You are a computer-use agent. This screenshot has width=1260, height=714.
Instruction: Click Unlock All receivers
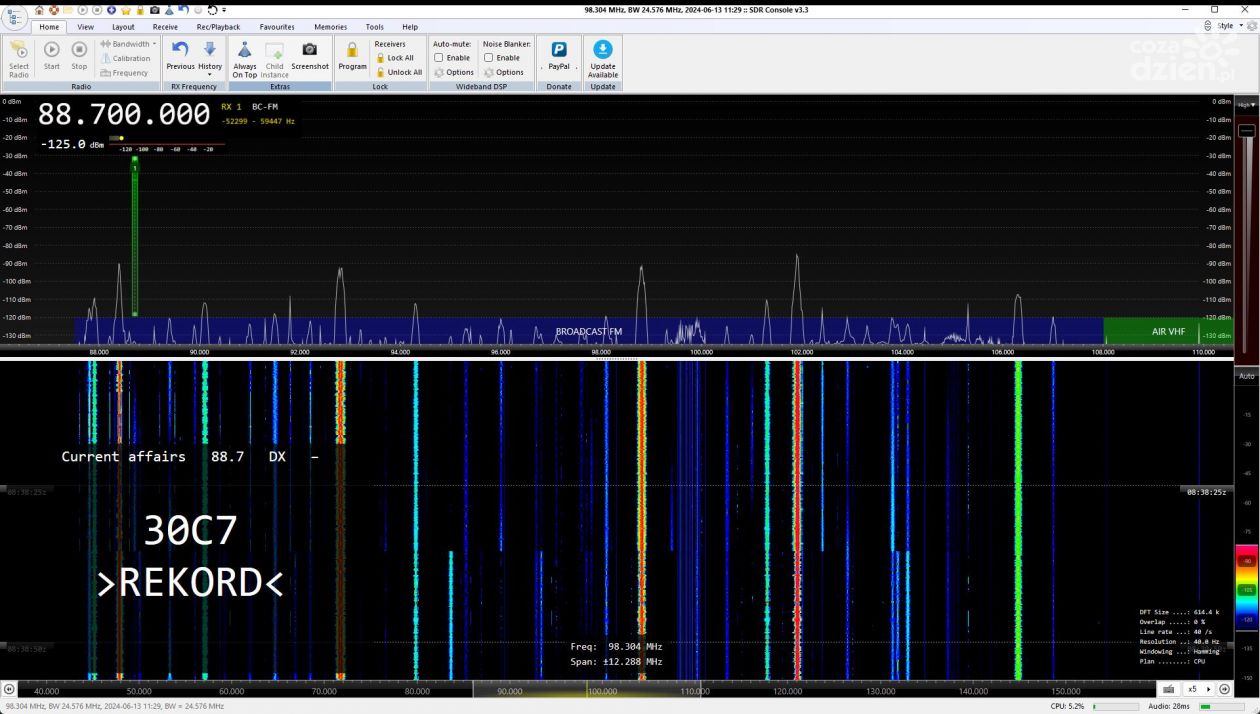coord(399,72)
